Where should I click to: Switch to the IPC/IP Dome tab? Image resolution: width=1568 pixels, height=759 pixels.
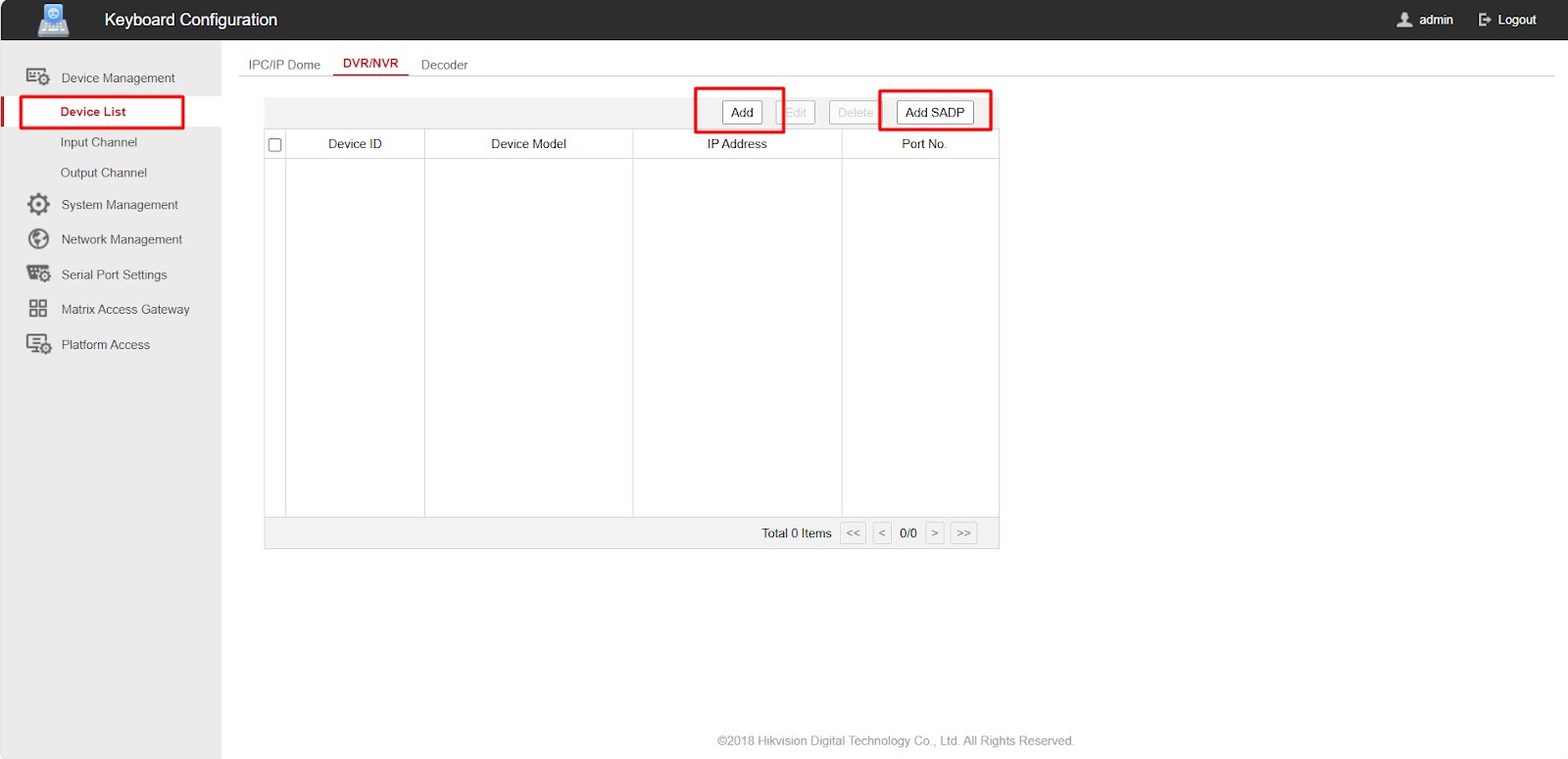click(284, 65)
